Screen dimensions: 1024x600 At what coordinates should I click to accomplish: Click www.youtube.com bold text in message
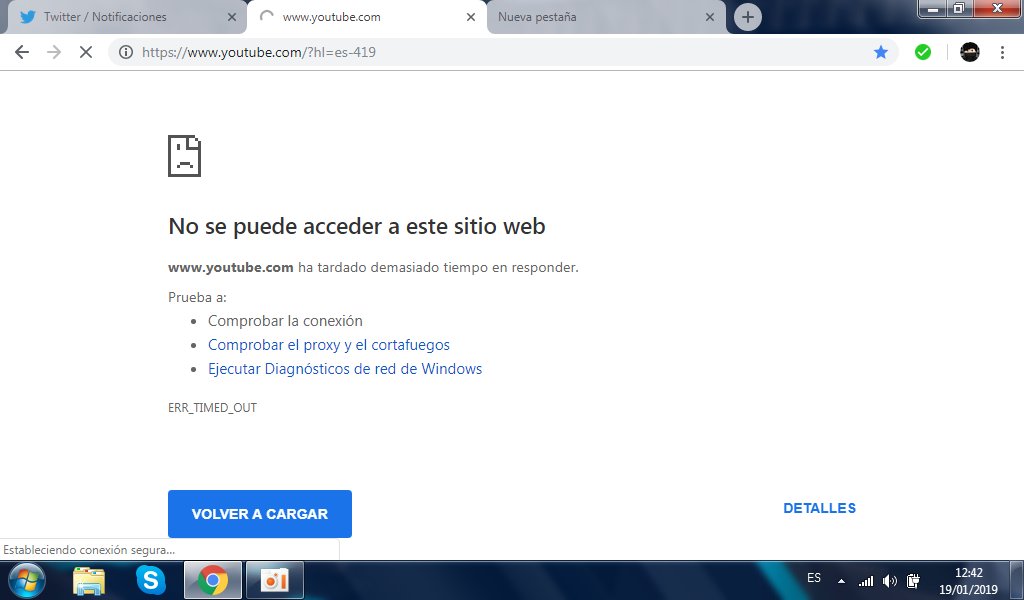(x=231, y=267)
